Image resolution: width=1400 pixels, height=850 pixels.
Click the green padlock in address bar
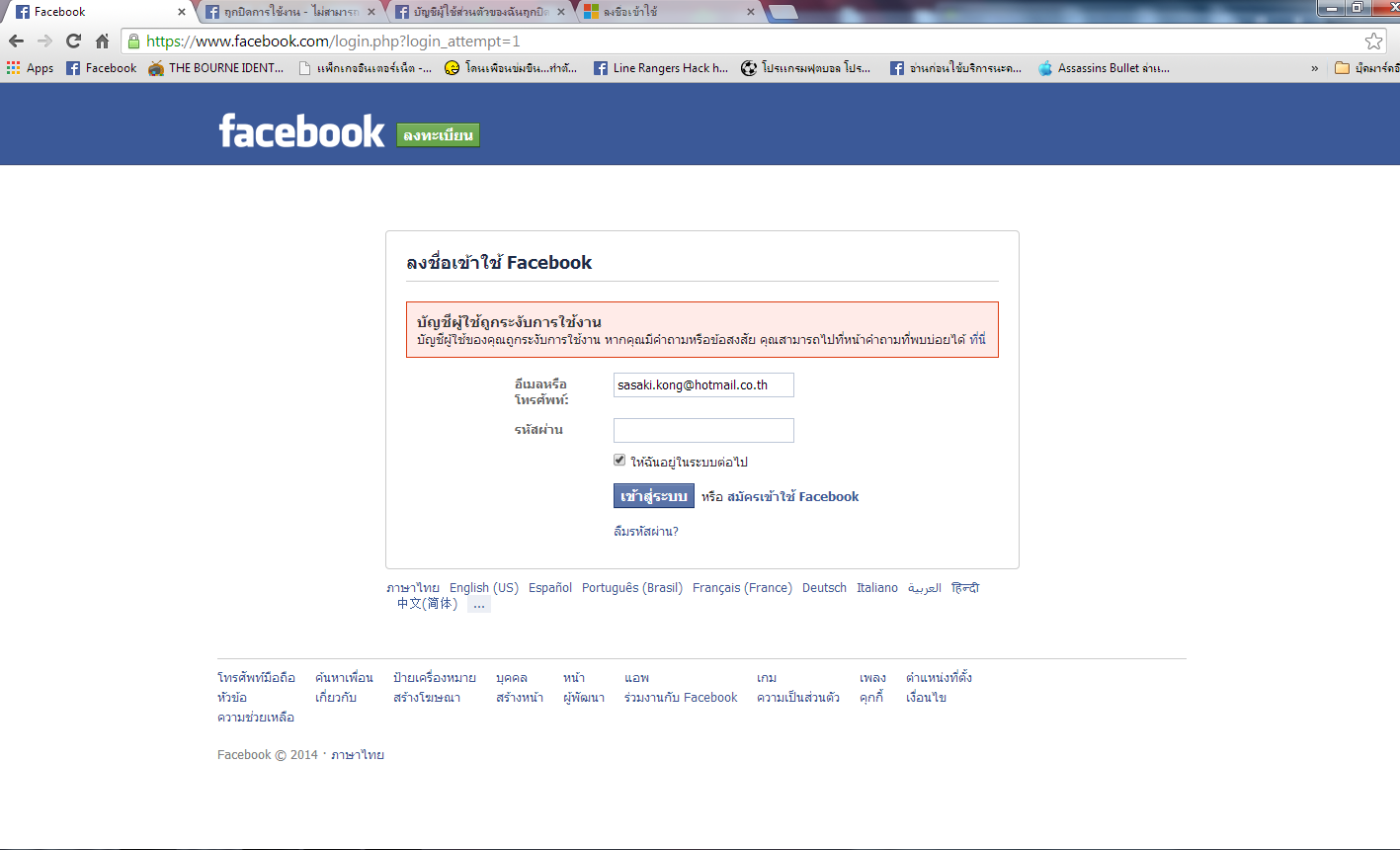coord(133,42)
